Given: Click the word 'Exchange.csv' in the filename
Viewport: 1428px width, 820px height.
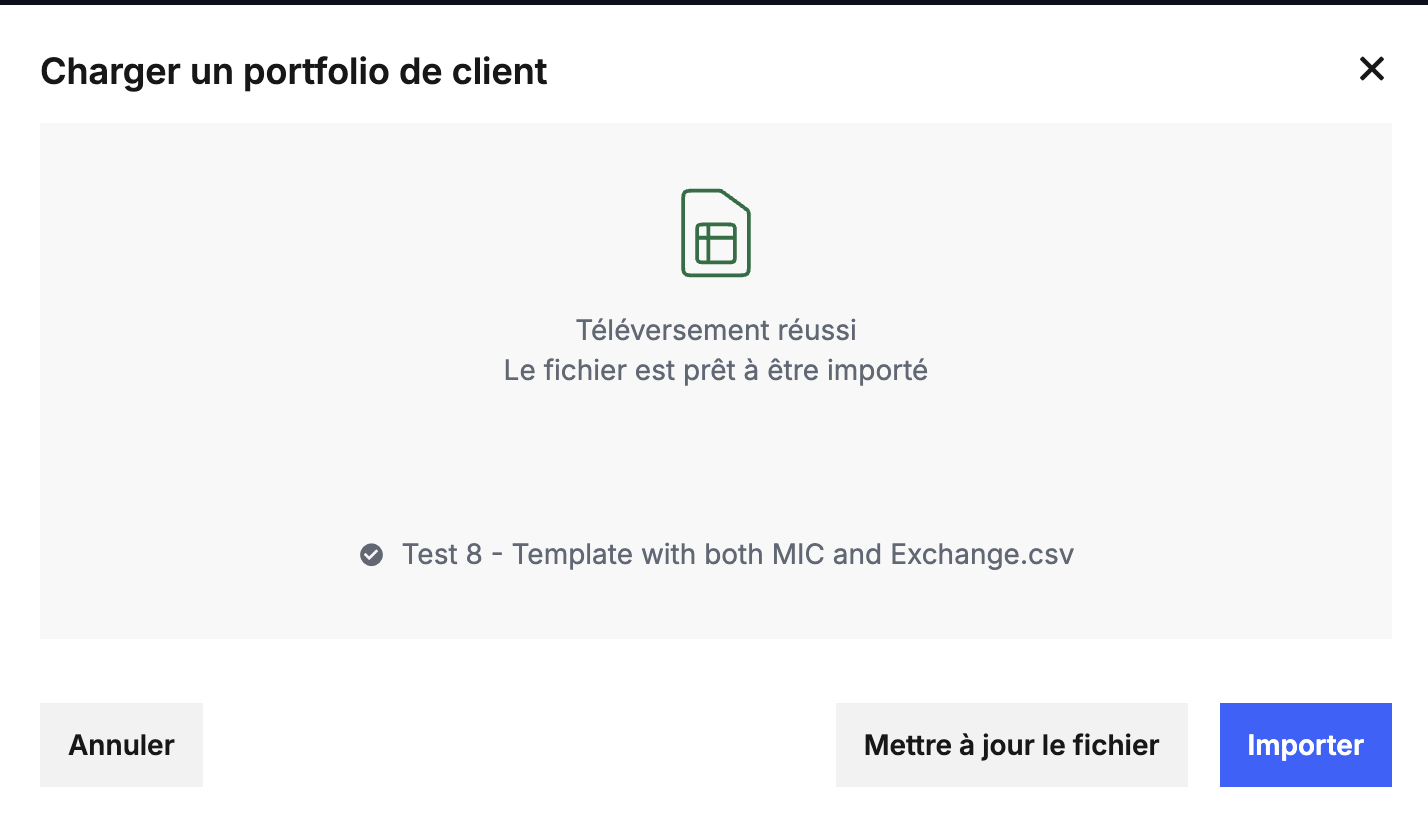Looking at the screenshot, I should click(982, 554).
